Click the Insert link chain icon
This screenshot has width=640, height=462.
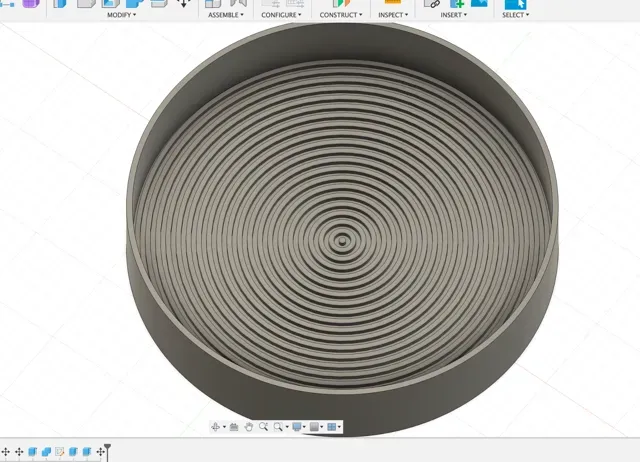point(433,4)
